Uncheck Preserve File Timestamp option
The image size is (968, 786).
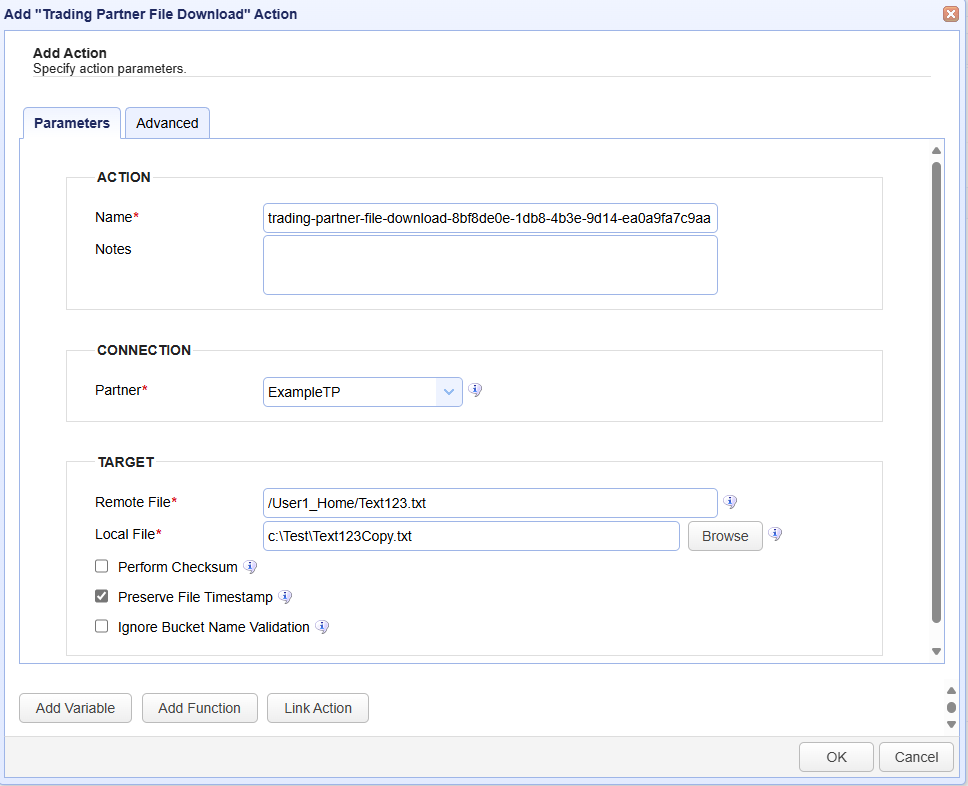[x=101, y=596]
